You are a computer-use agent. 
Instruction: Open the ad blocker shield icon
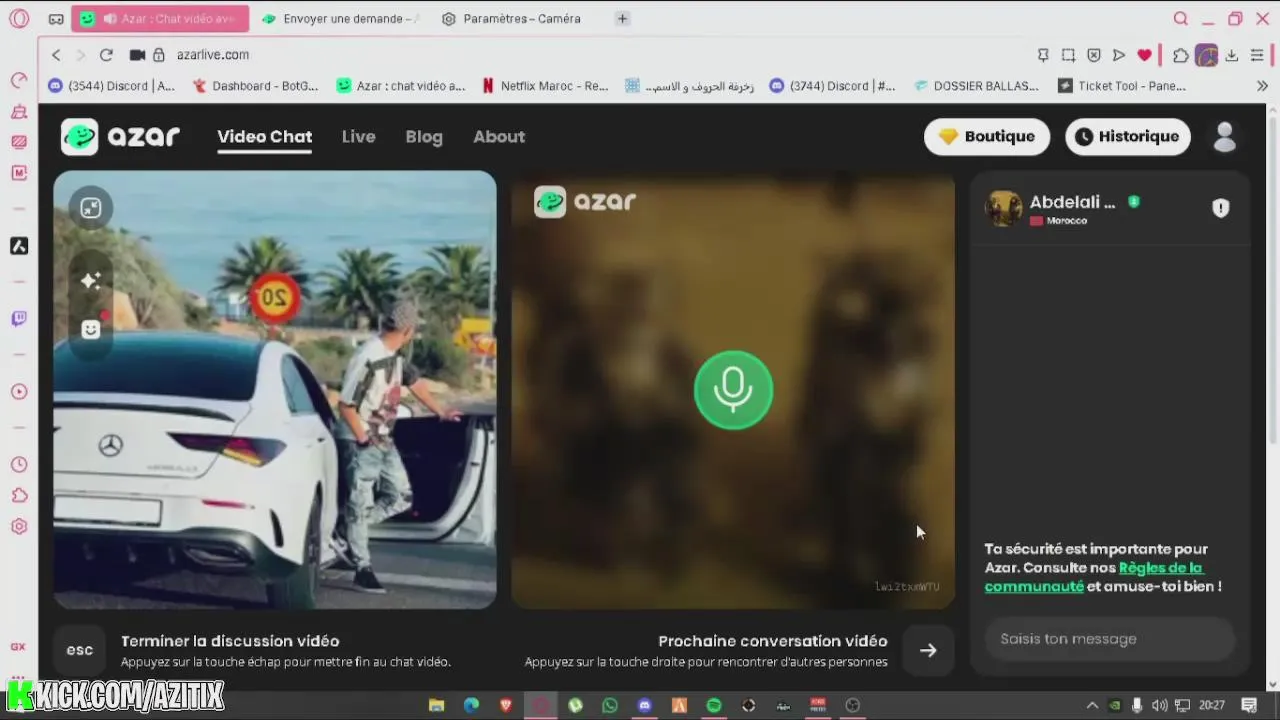(x=1094, y=55)
